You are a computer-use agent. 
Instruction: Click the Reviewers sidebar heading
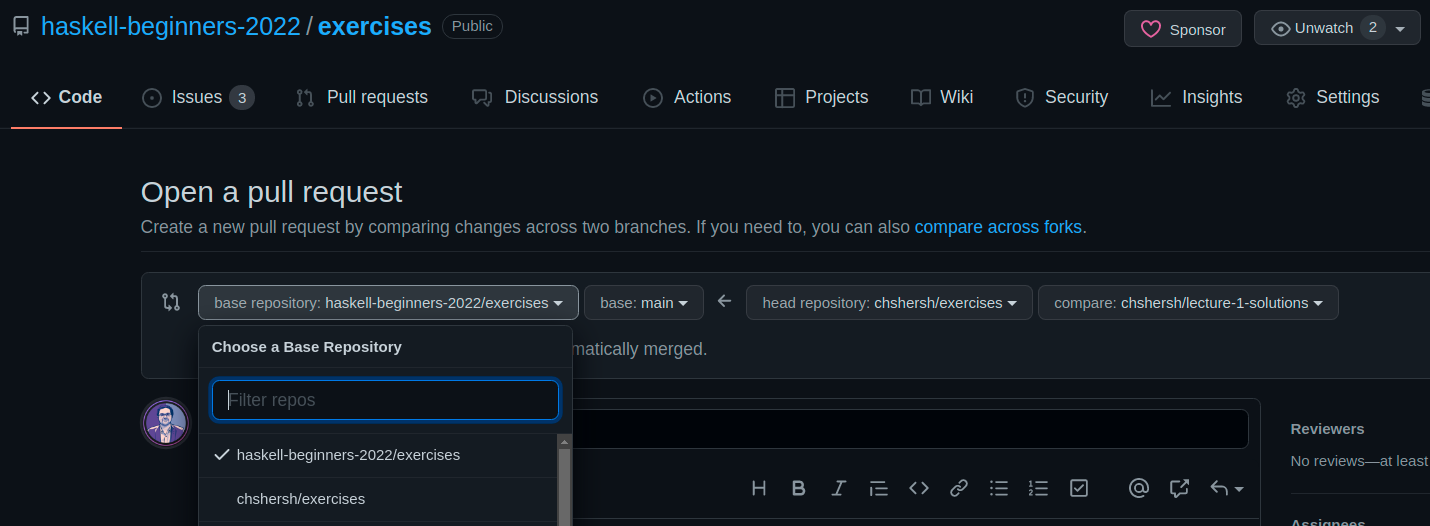pos(1327,429)
